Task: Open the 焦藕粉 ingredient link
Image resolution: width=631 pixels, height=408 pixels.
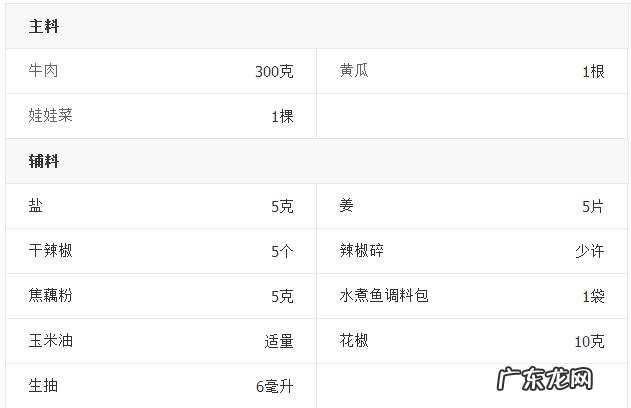Action: [51, 295]
